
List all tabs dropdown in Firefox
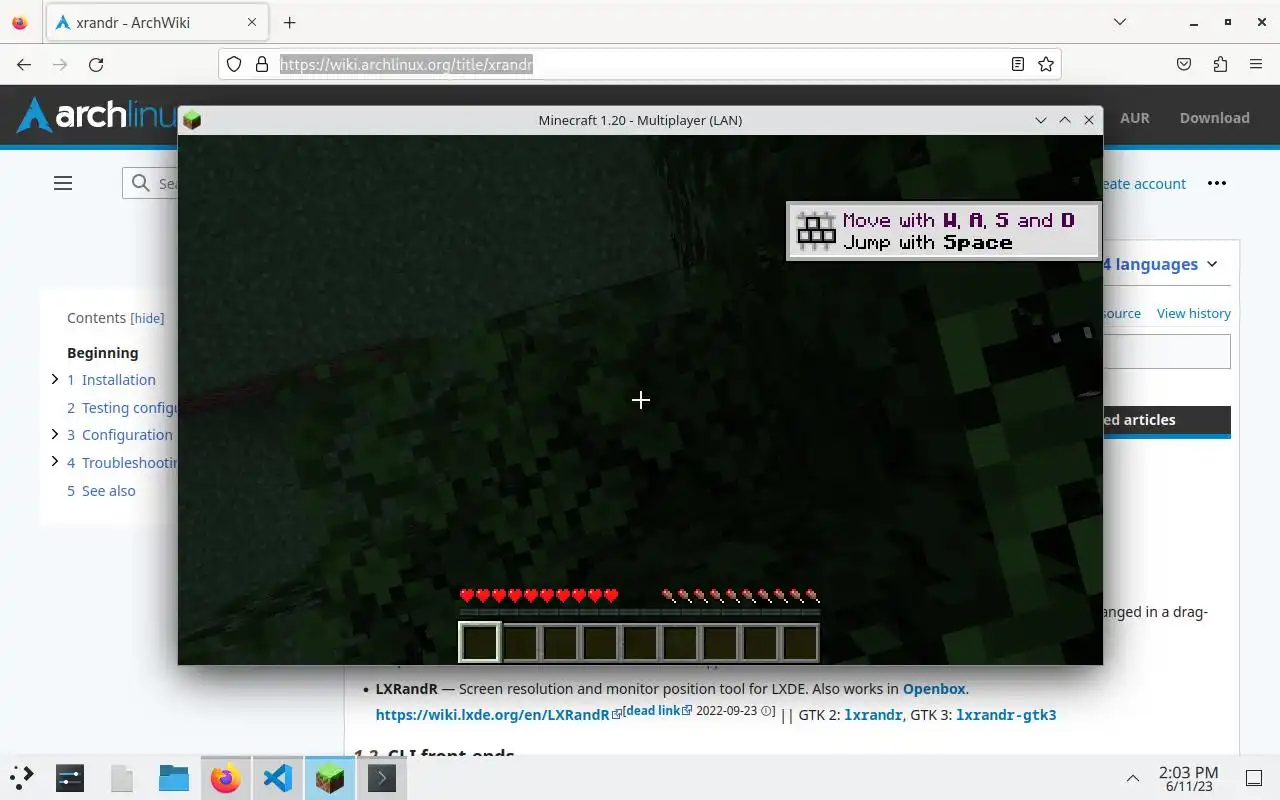tap(1120, 22)
